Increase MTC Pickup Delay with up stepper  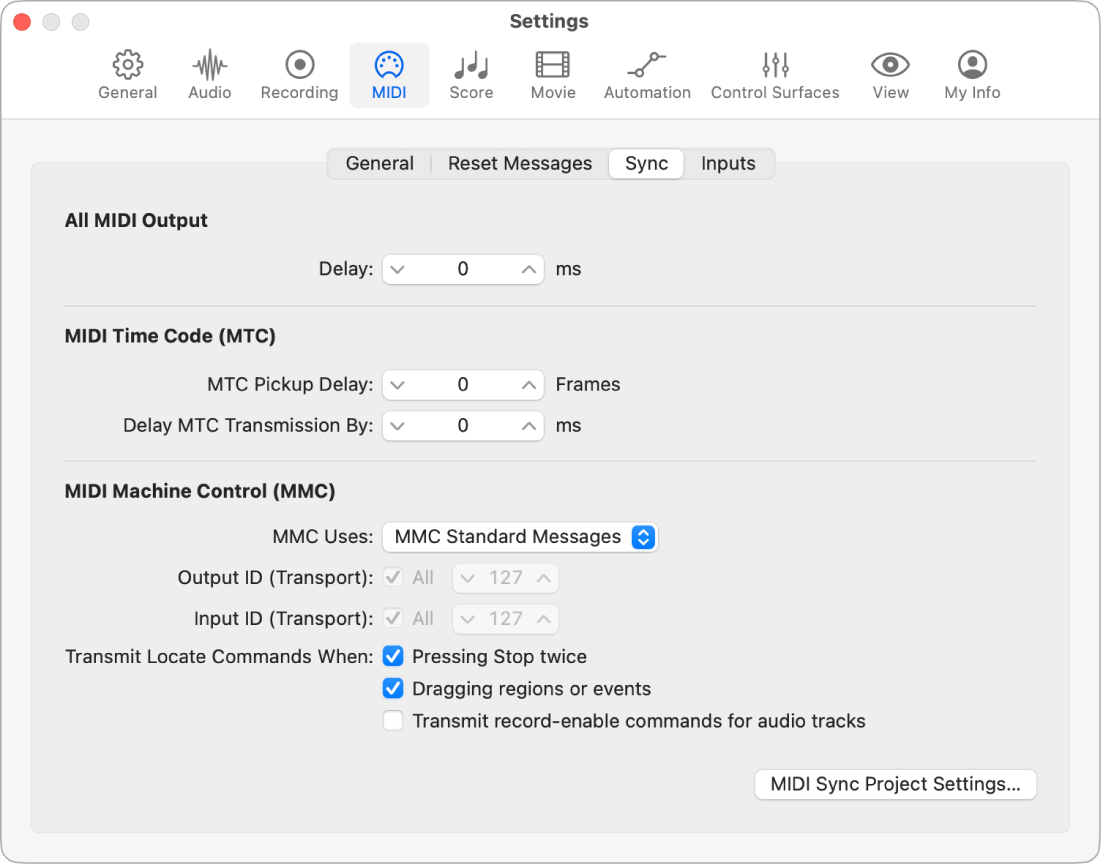(528, 385)
